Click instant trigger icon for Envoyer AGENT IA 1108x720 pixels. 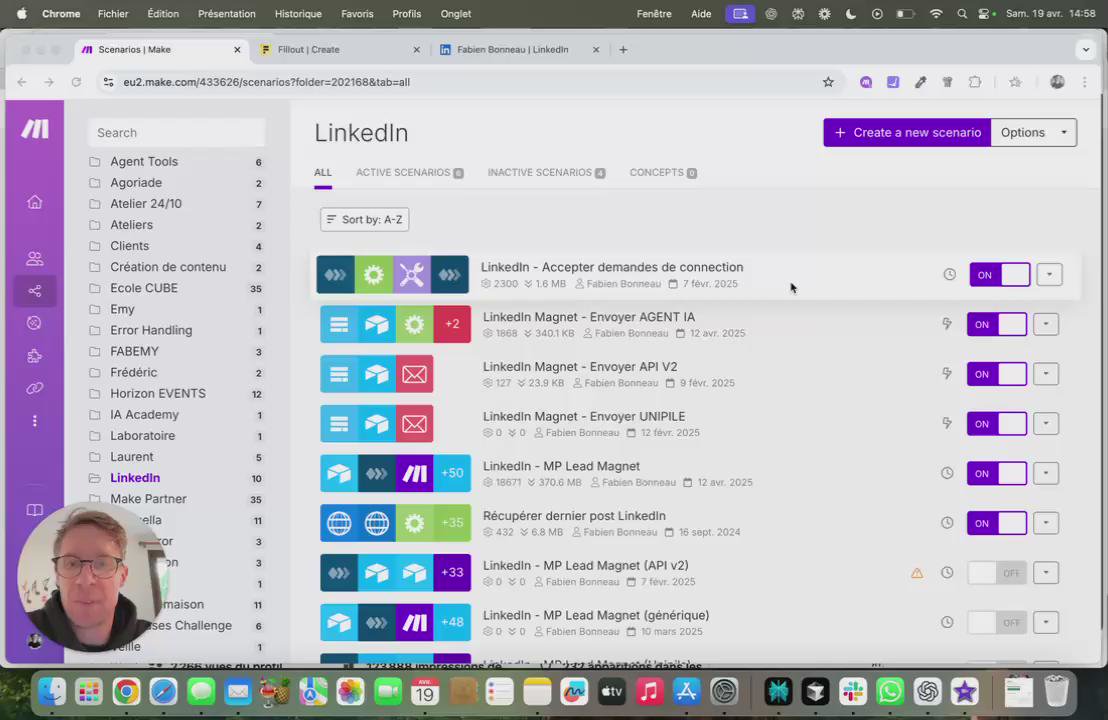tap(947, 324)
